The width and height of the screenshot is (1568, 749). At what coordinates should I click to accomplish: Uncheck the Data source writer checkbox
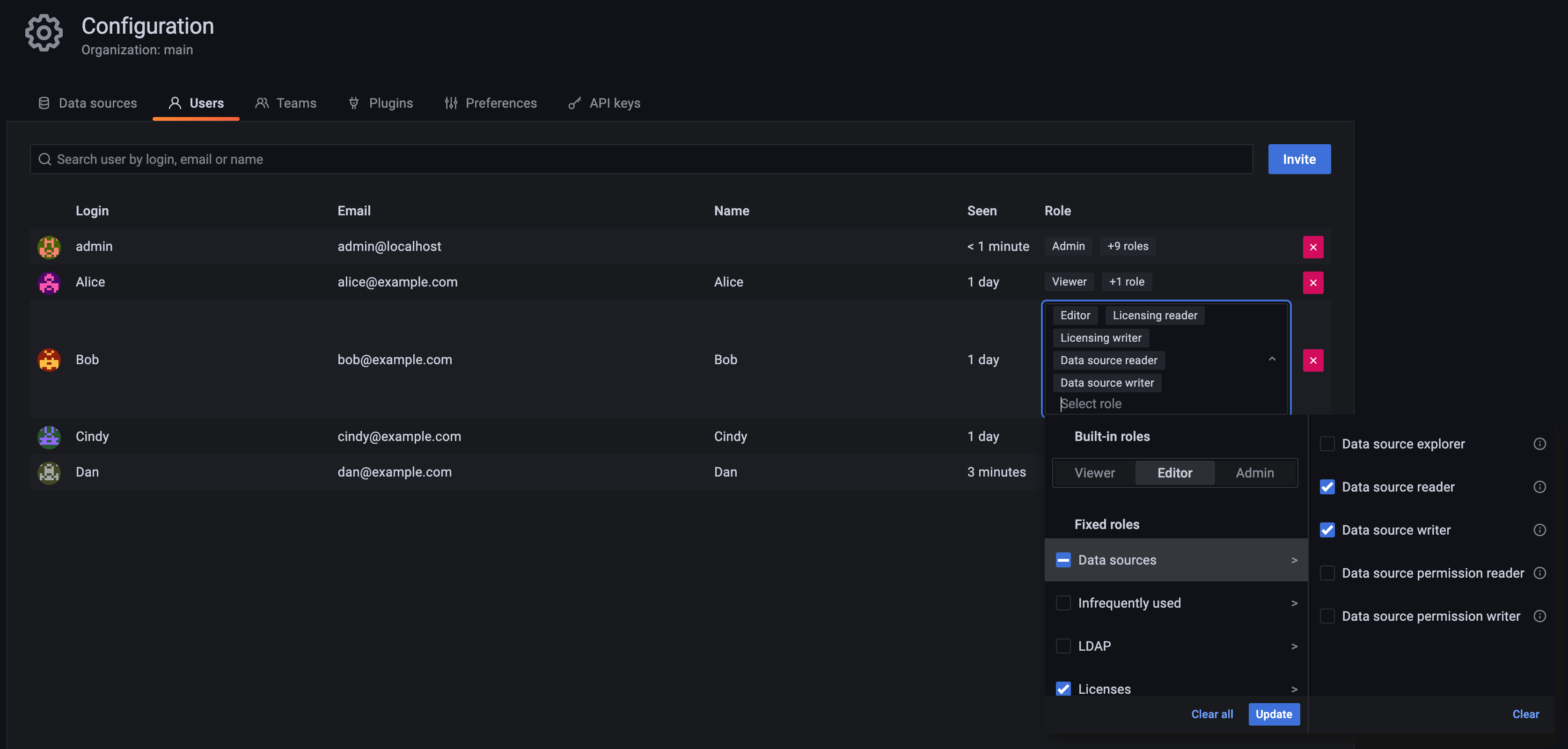pos(1327,530)
